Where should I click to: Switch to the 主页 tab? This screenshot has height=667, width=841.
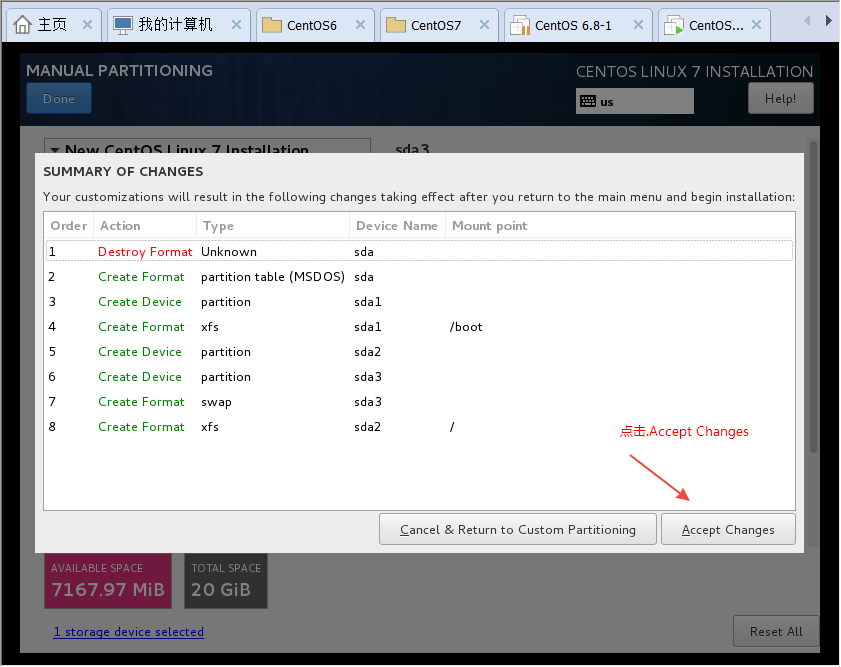coord(52,25)
